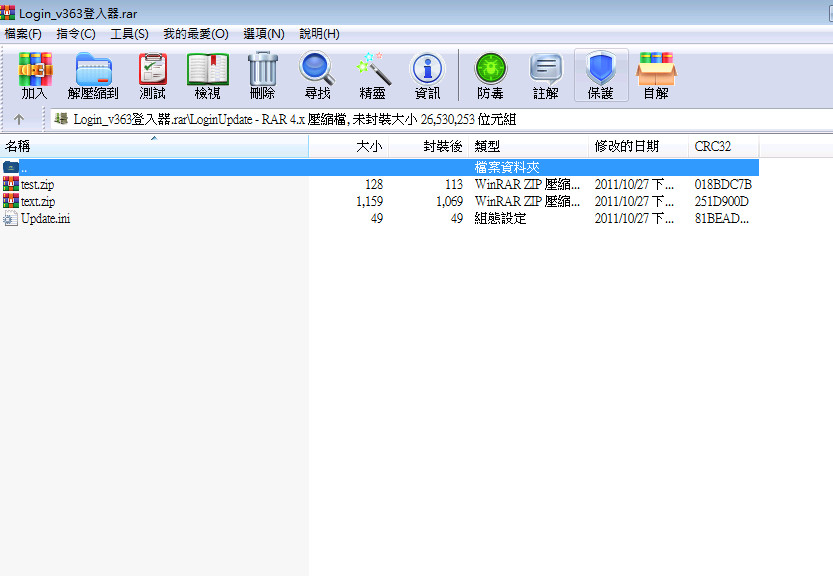
Task: Click 自解 (SFX) box icon
Action: tap(656, 75)
